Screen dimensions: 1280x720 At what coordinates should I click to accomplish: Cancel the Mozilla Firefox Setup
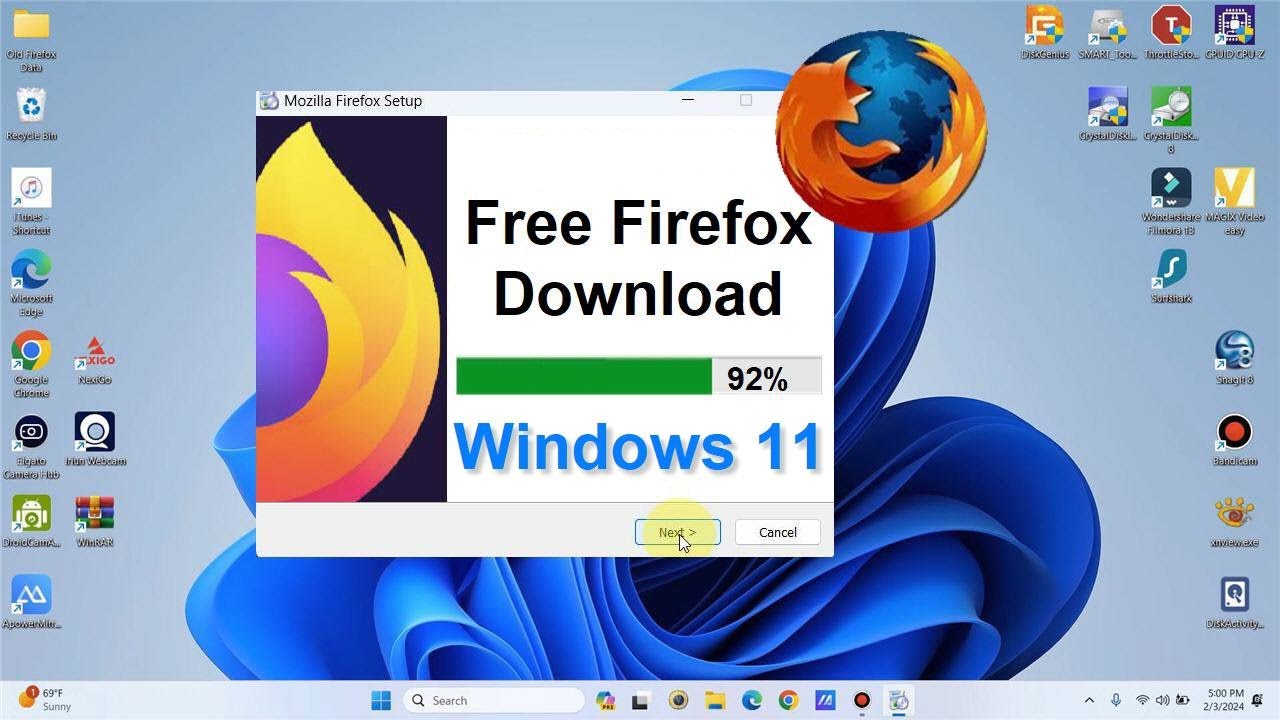click(777, 532)
